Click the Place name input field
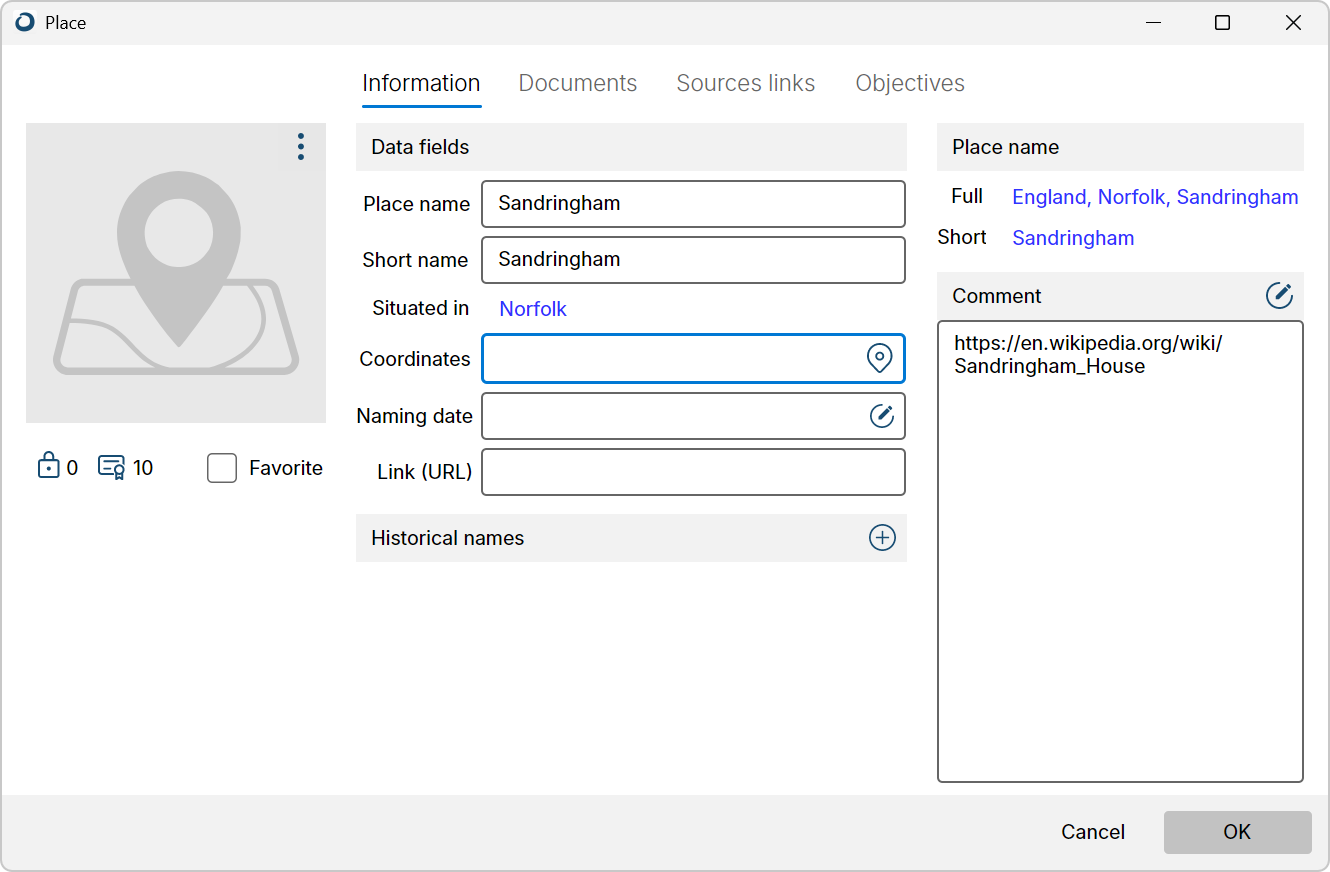The image size is (1330, 872). (693, 204)
